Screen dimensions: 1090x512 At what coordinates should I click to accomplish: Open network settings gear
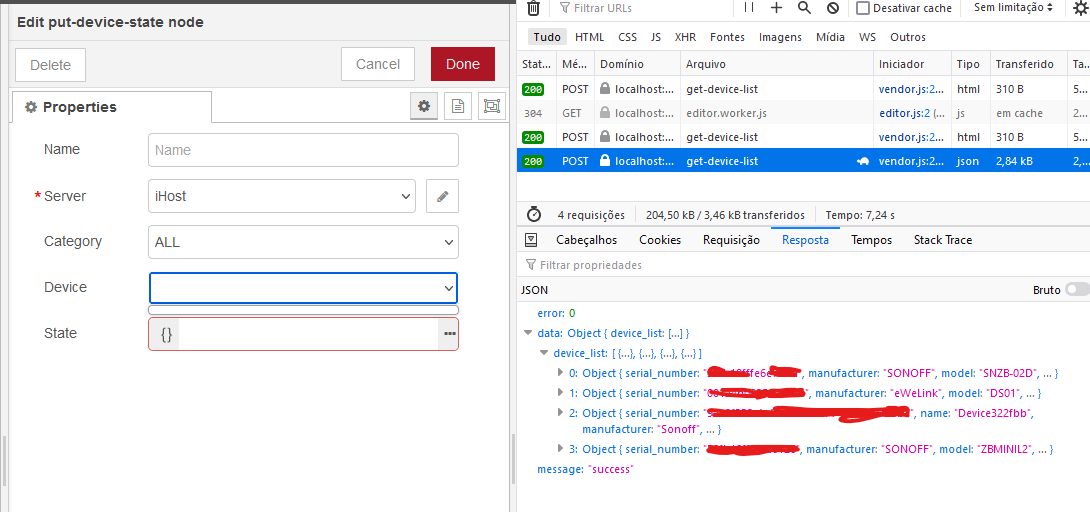(x=1080, y=8)
